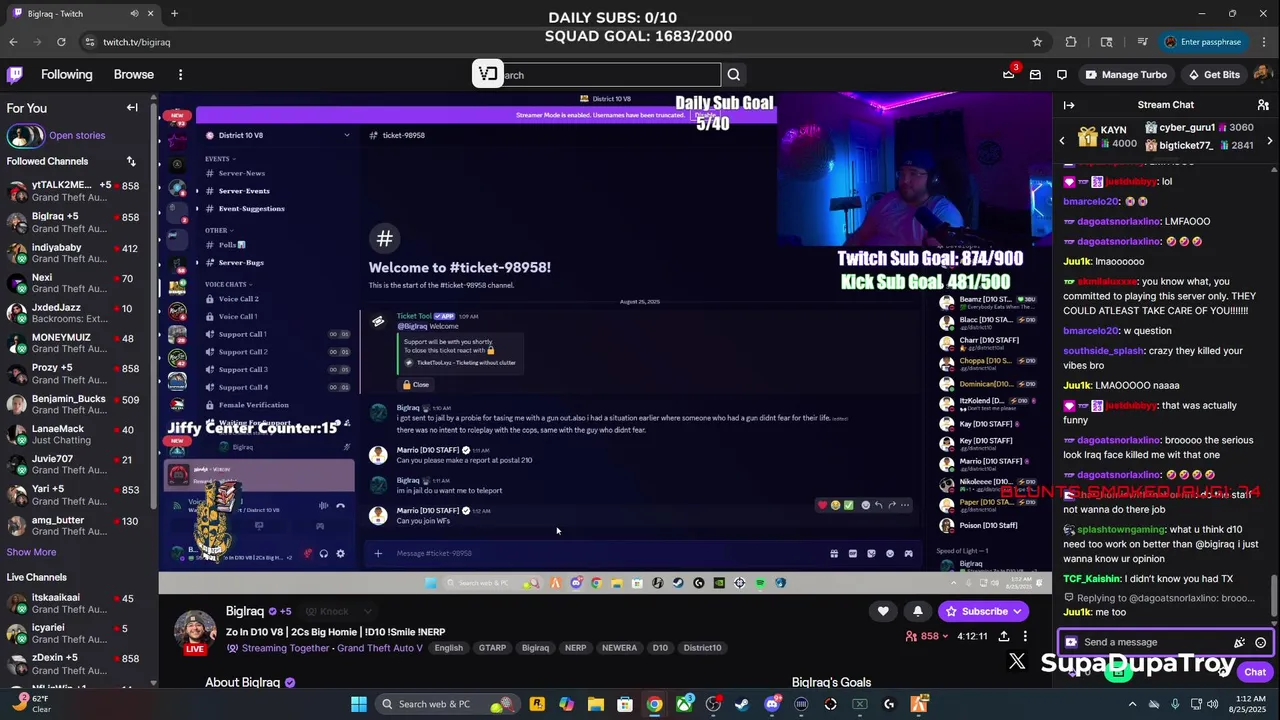Click the Twitch search magnifier button
The height and width of the screenshot is (720, 1280).
click(x=734, y=75)
